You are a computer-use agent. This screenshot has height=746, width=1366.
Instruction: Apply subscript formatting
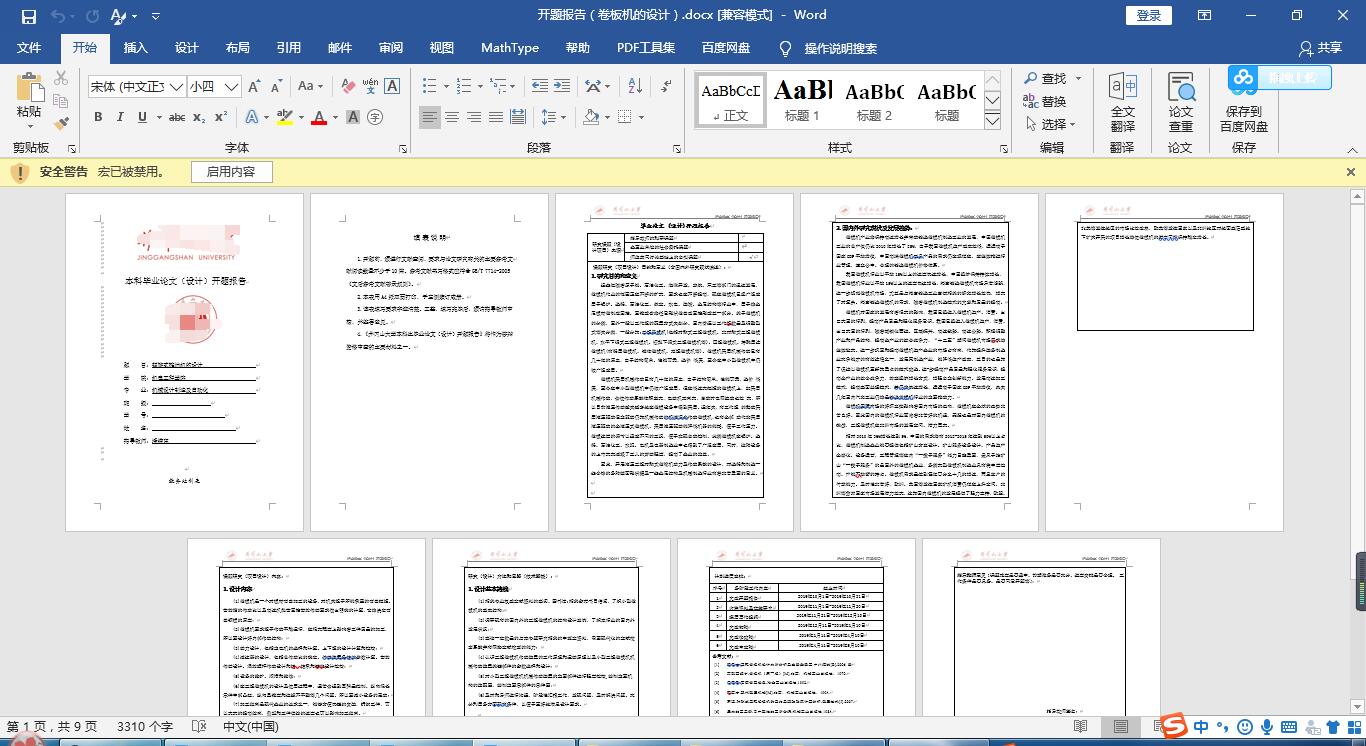pyautogui.click(x=199, y=117)
